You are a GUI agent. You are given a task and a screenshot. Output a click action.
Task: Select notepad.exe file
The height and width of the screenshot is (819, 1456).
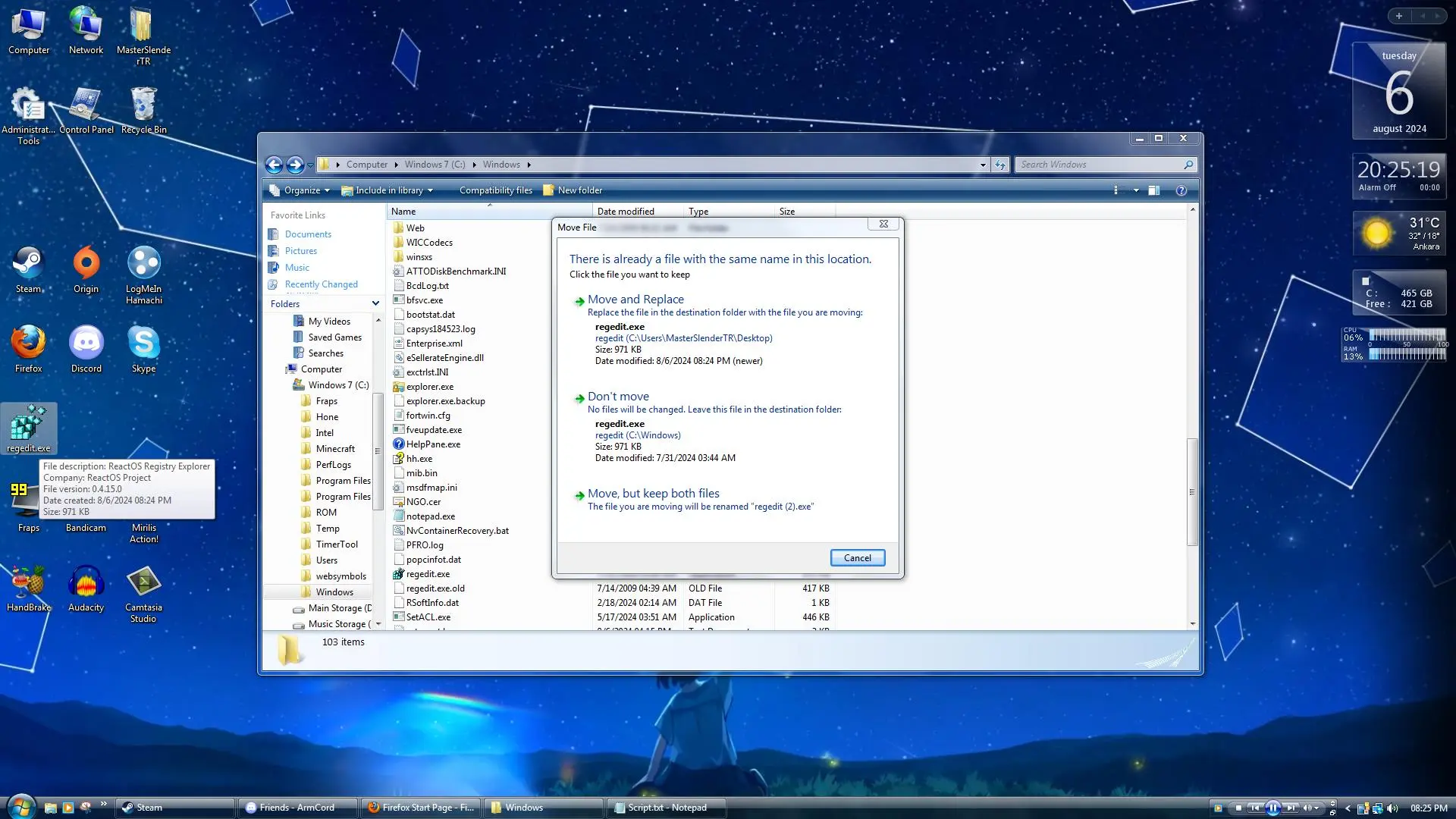coord(430,516)
